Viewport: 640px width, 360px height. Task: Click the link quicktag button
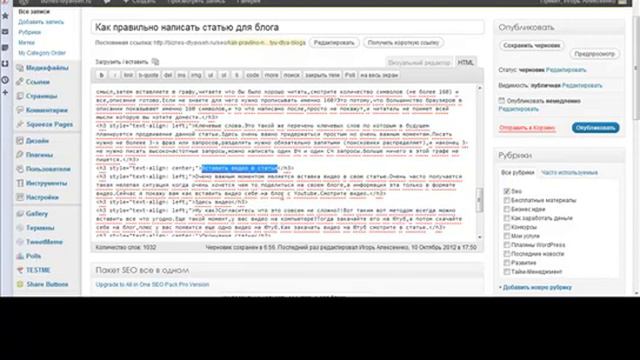(129, 75)
